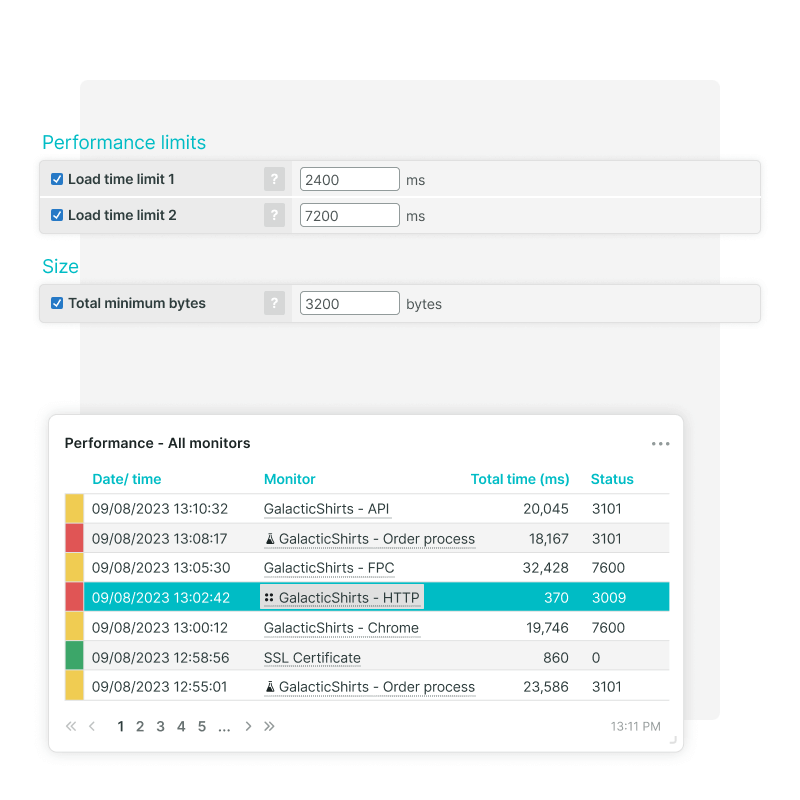Click the Size section heading
The height and width of the screenshot is (800, 800).
pos(60,266)
